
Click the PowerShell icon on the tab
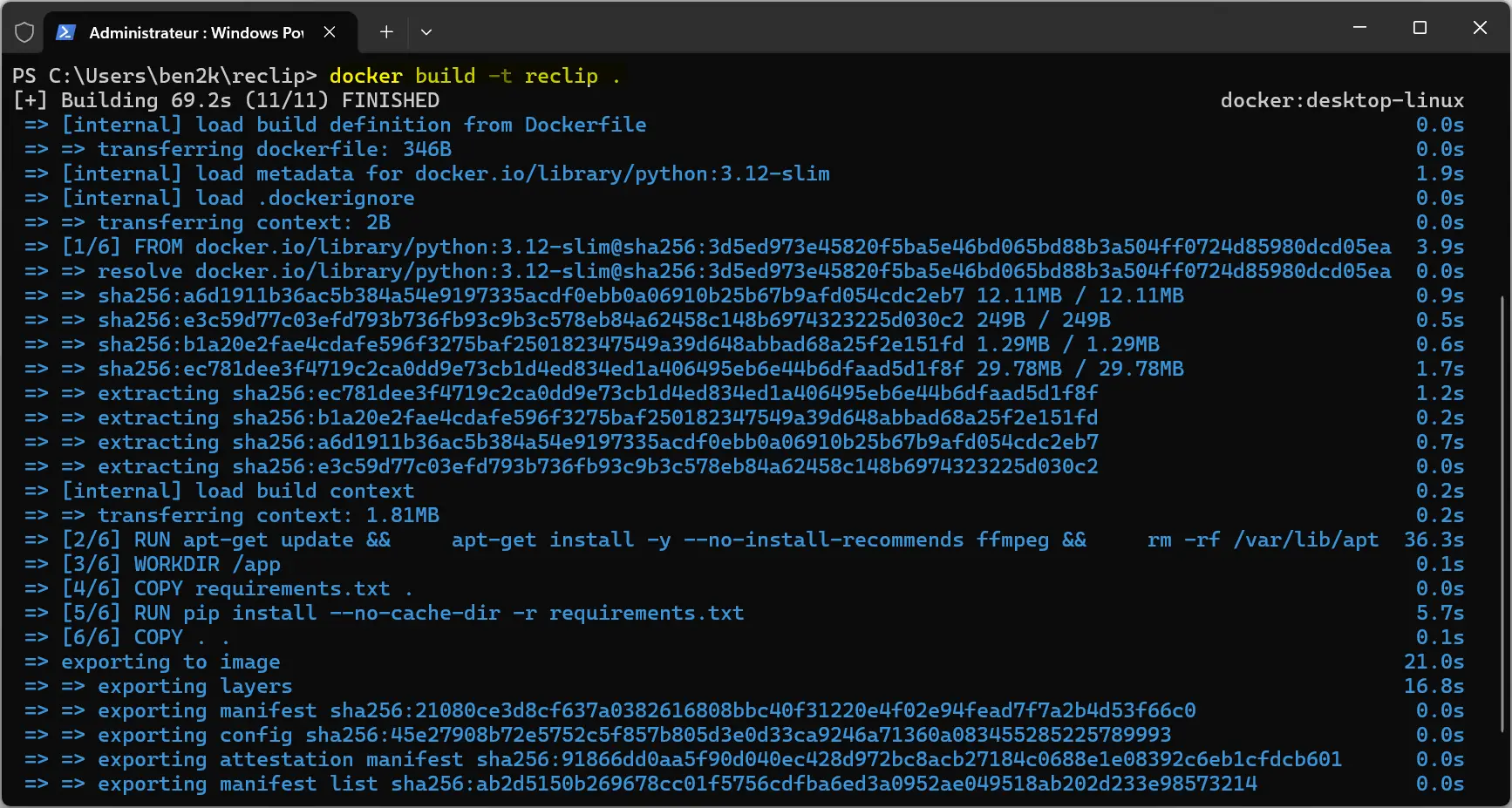tap(65, 32)
